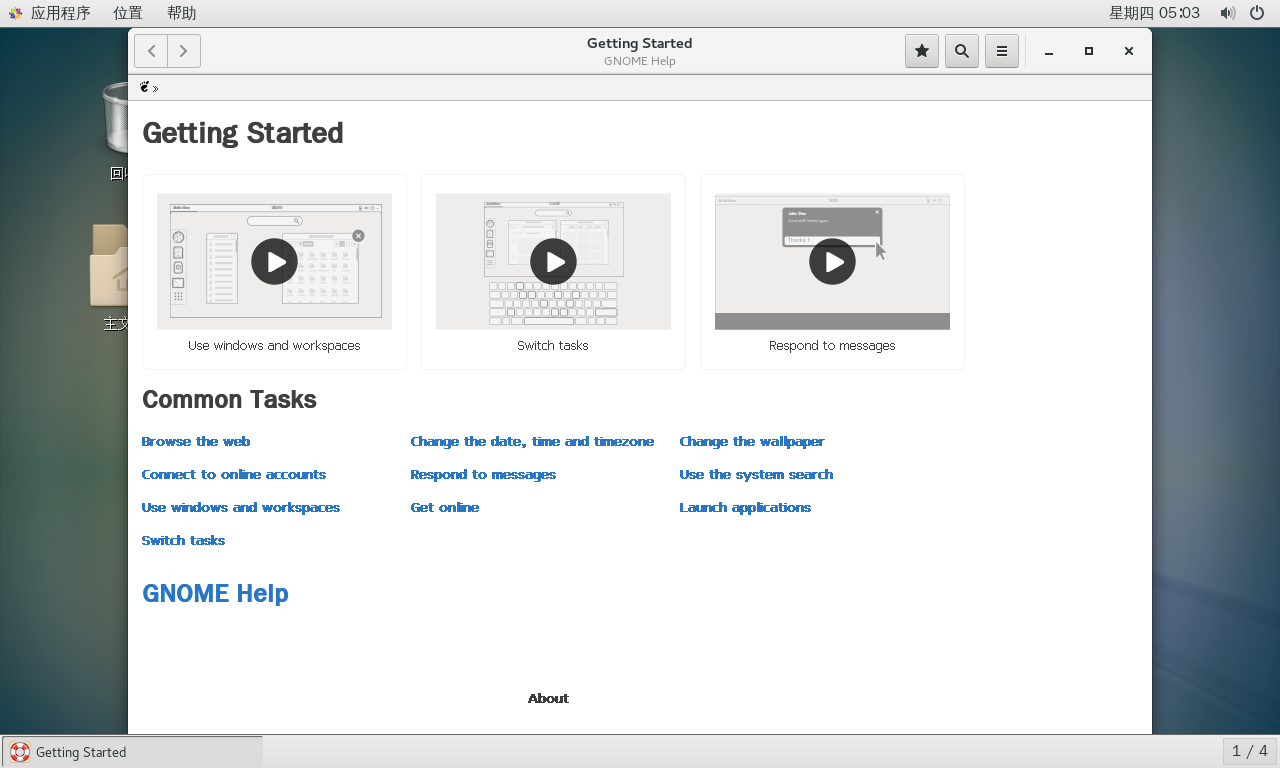
Task: Open Change the date, time and timezone
Action: 532,441
